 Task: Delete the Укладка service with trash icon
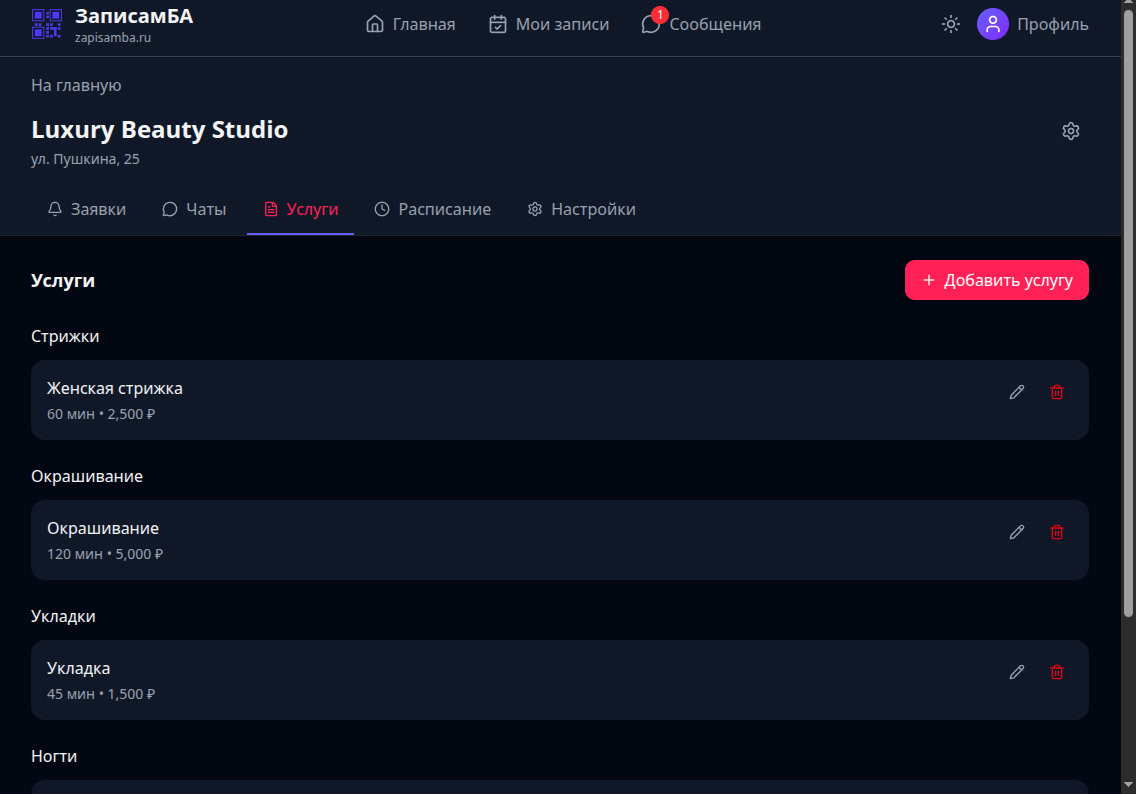coord(1056,672)
